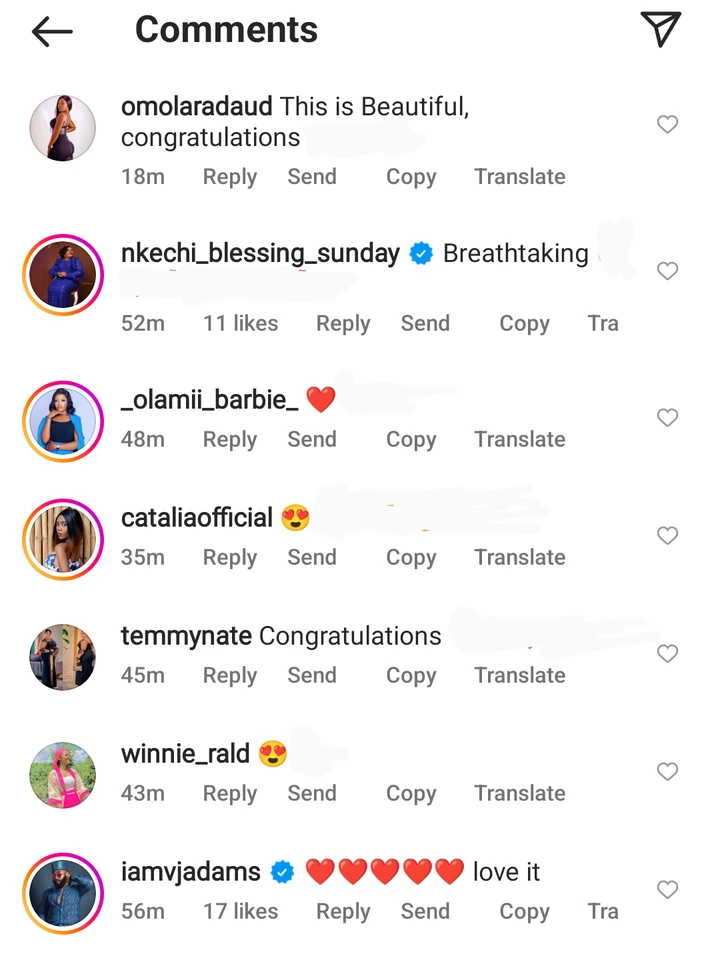Open direct messages paper plane icon
Viewport: 720px width, 956px height.
coord(660,30)
